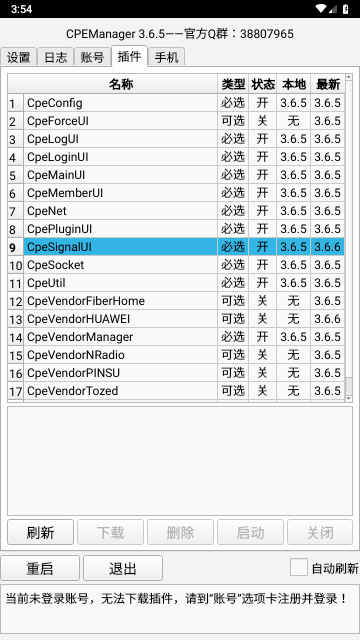Select the CpePluginUI plugin row
360x640 pixels.
176,229
